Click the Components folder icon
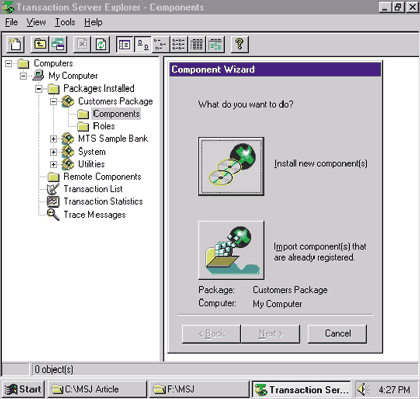This screenshot has width=420, height=399. (83, 114)
